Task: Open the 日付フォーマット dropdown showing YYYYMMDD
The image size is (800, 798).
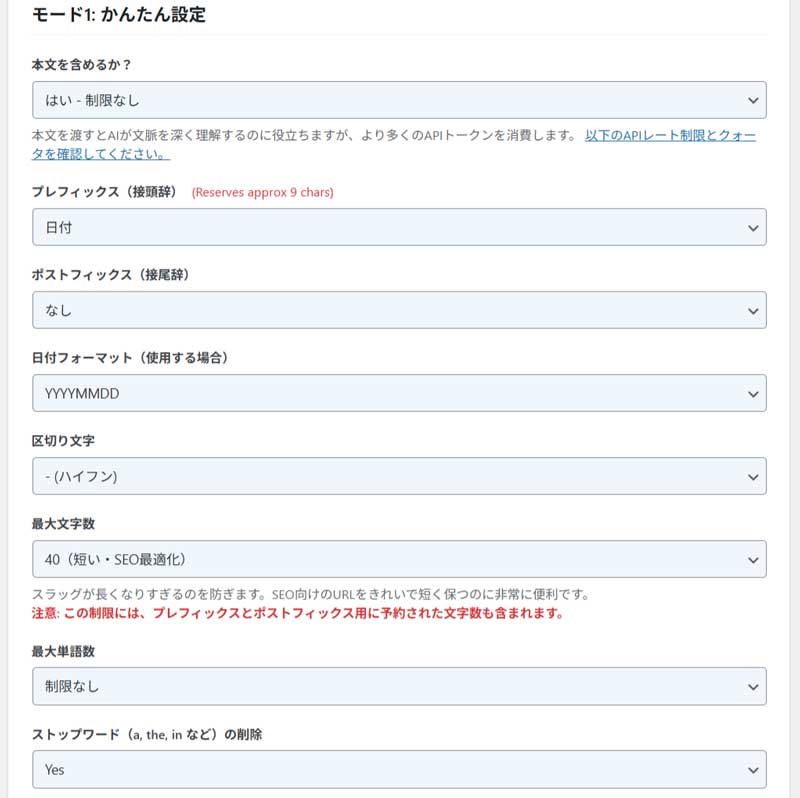Action: 399,393
